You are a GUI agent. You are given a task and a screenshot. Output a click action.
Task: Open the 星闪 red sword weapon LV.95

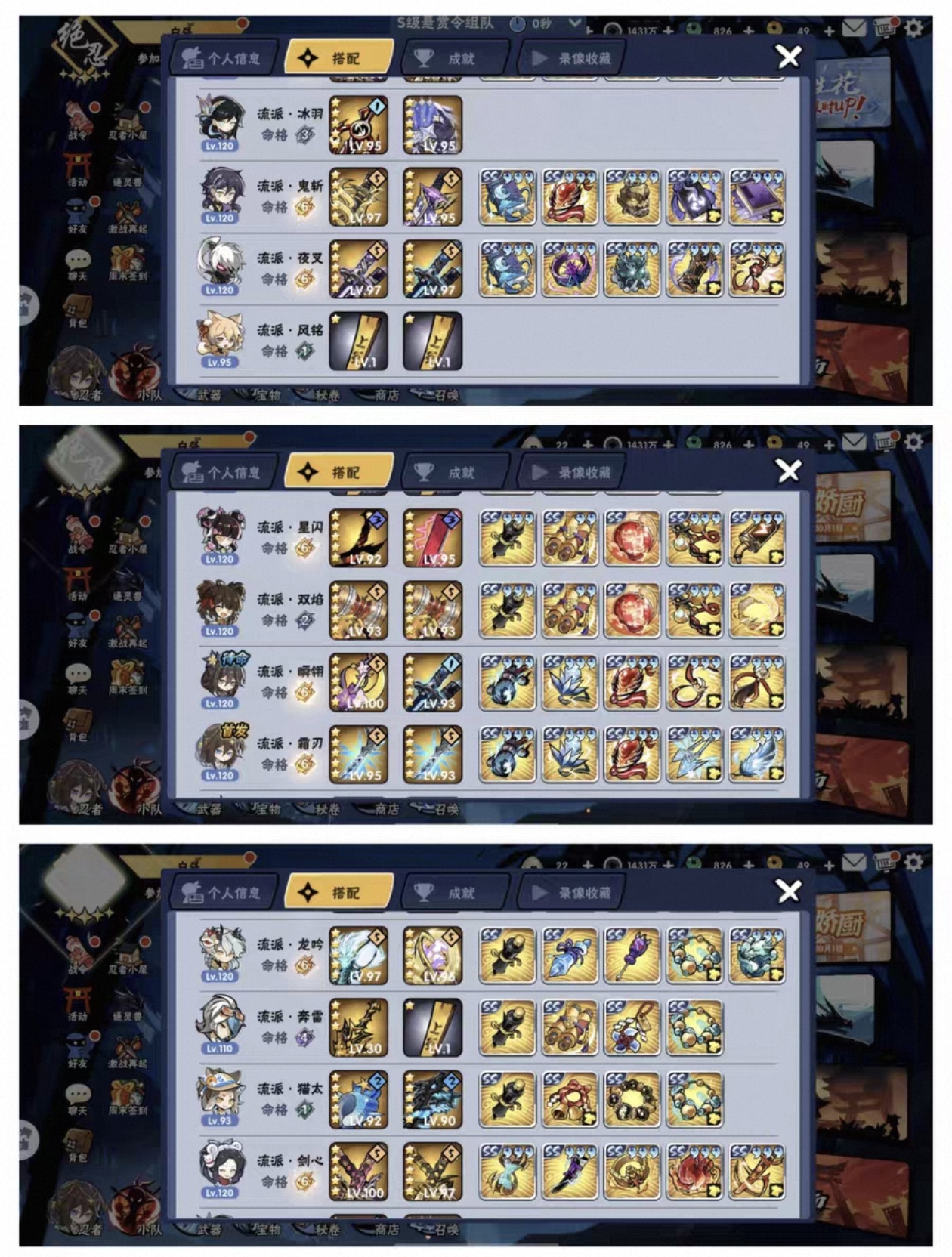coord(432,538)
